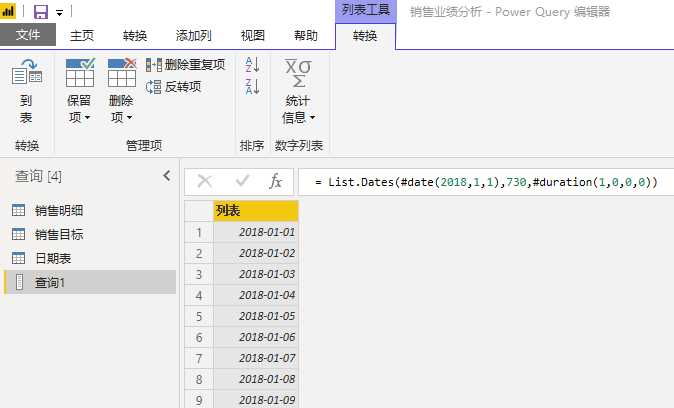The height and width of the screenshot is (408, 674).
Task: Select the cell 2018-01-04
Action: point(256,295)
